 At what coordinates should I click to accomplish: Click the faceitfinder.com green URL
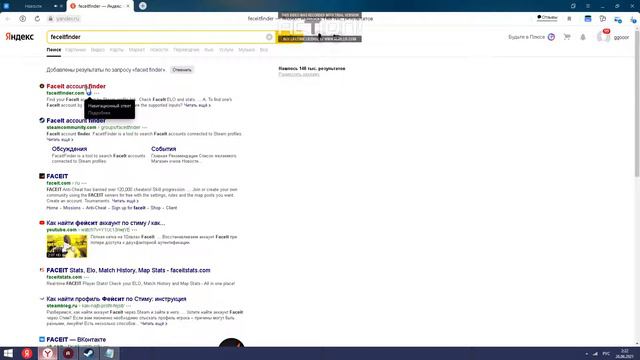[x=65, y=93]
